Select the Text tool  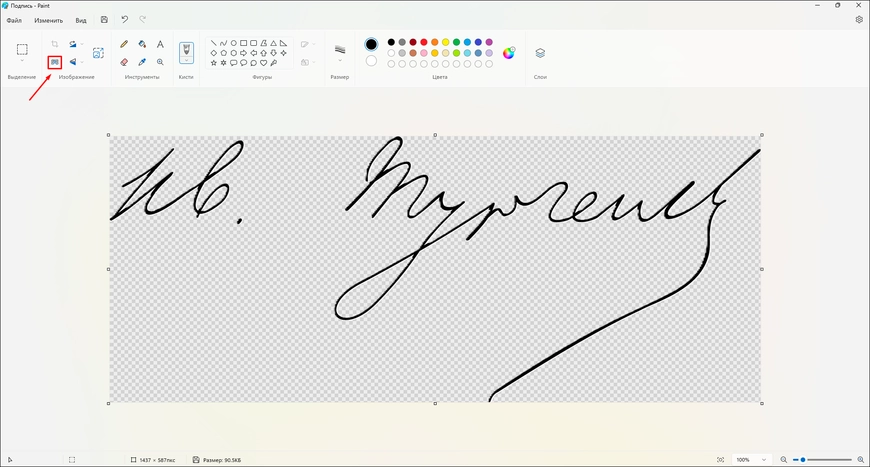[160, 44]
